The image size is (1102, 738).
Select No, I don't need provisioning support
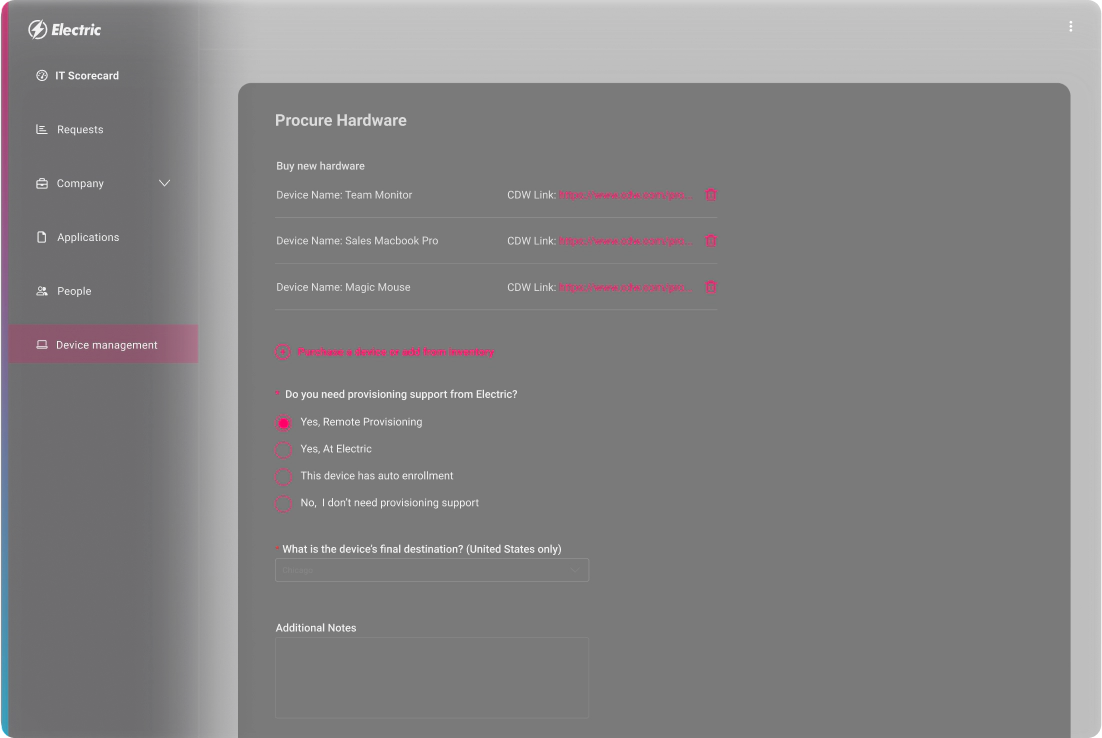coord(283,504)
